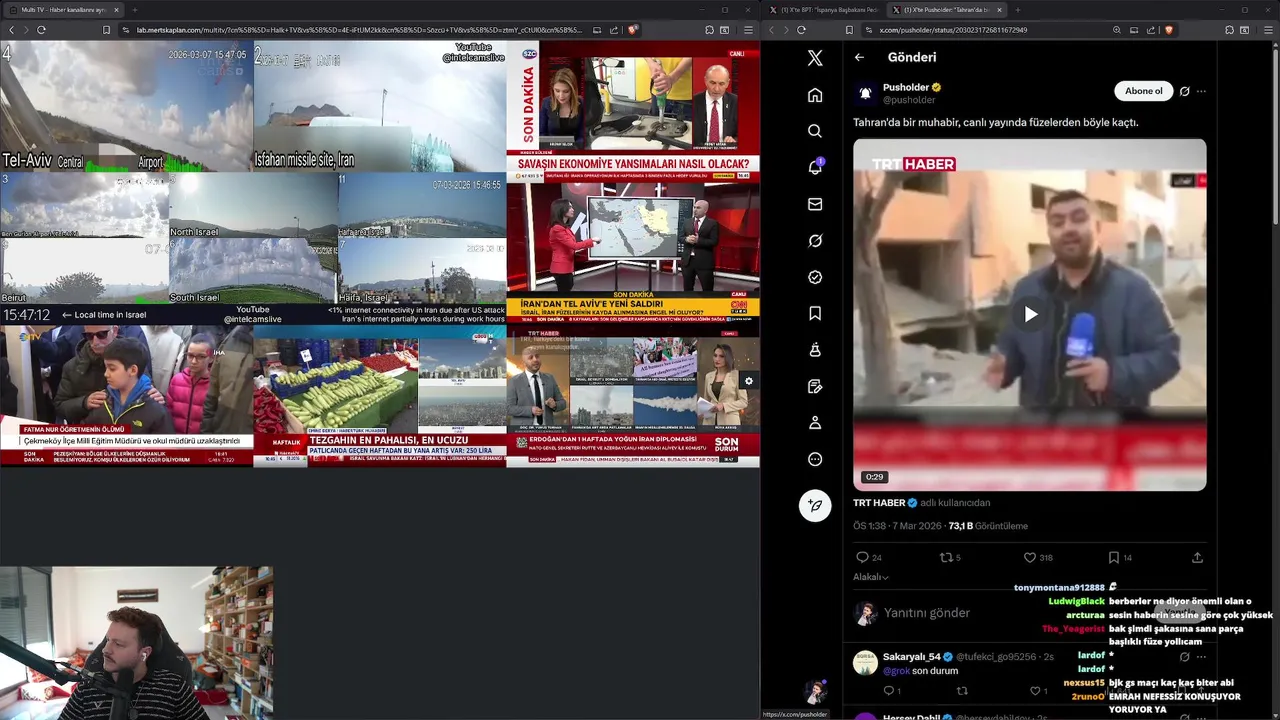The image size is (1280, 720).
Task: Open Profile in the X sidebar
Action: click(815, 423)
